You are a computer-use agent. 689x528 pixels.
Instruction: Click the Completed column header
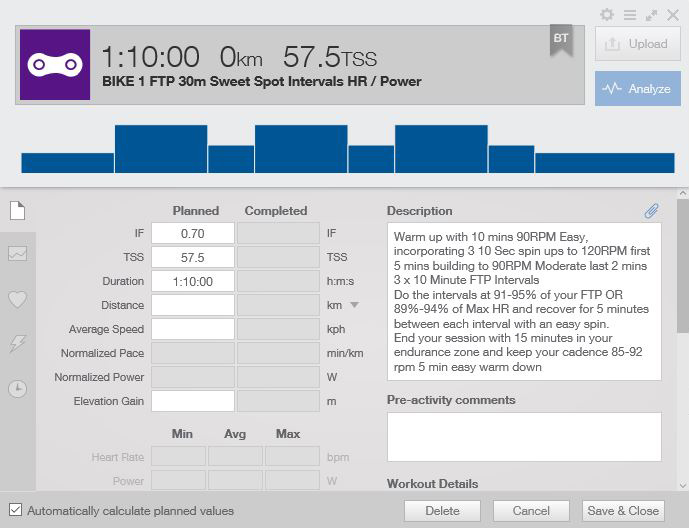(276, 211)
